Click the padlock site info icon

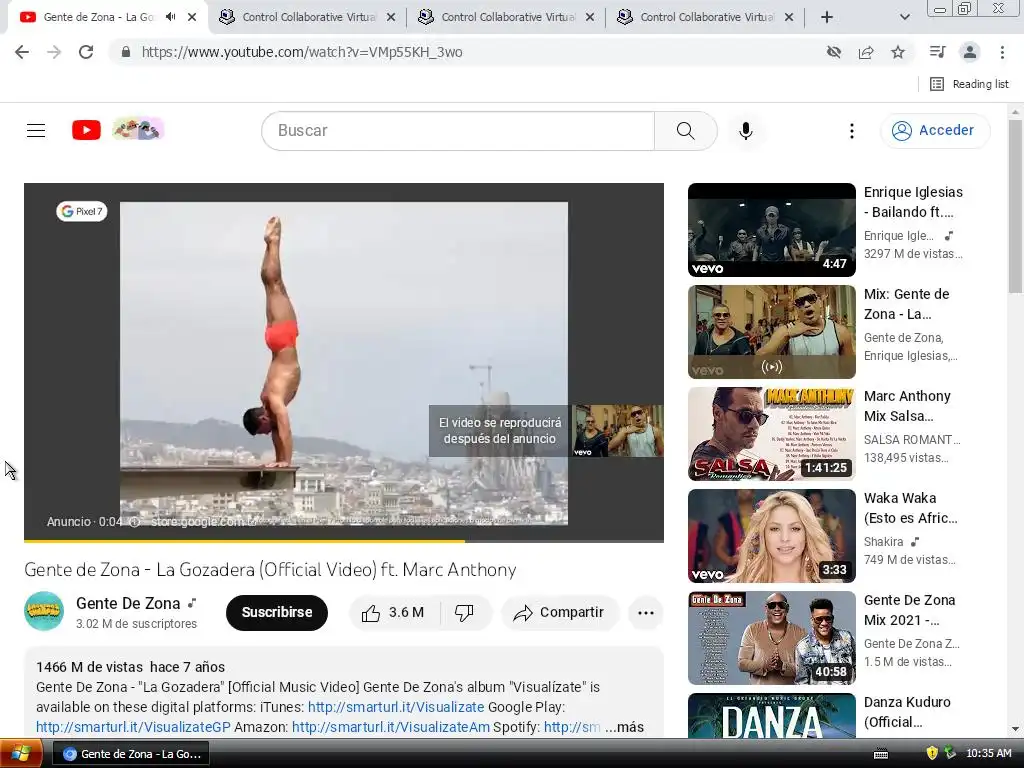pos(126,52)
